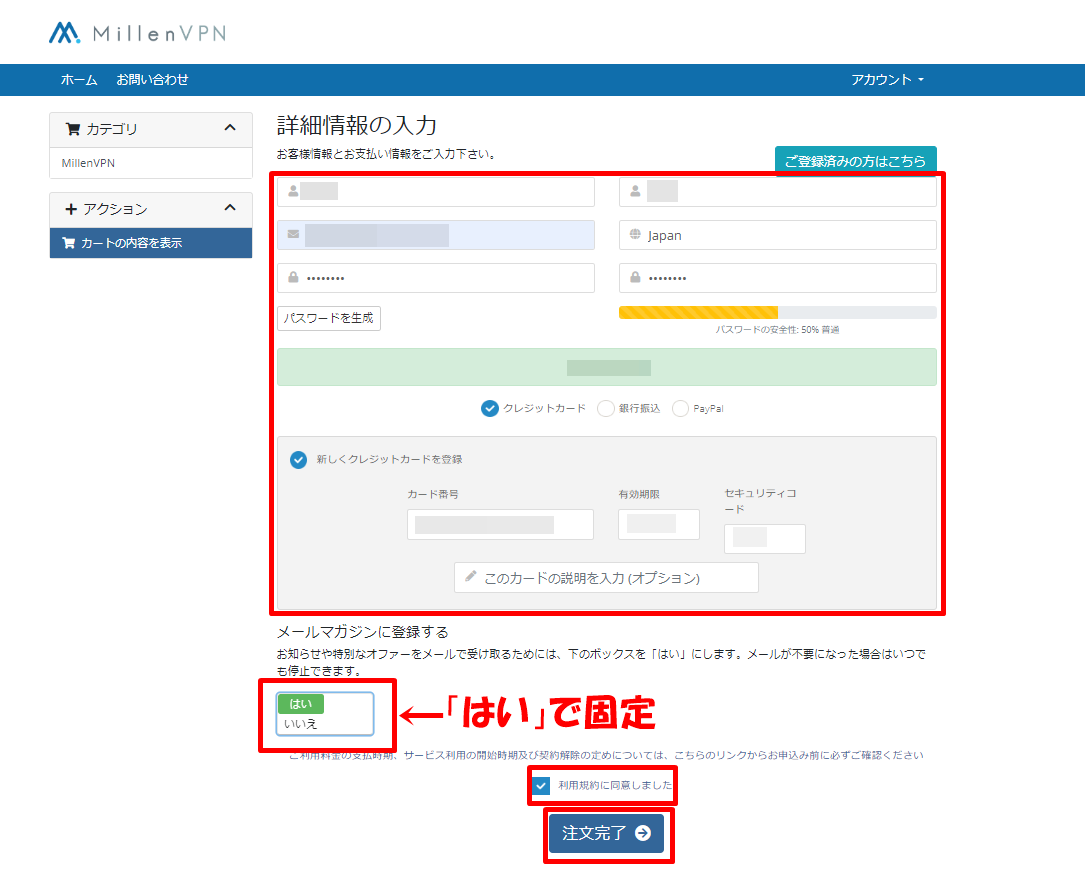Click the ご登録済みの方はこちら button
The width and height of the screenshot is (1085, 889).
pyautogui.click(x=855, y=160)
